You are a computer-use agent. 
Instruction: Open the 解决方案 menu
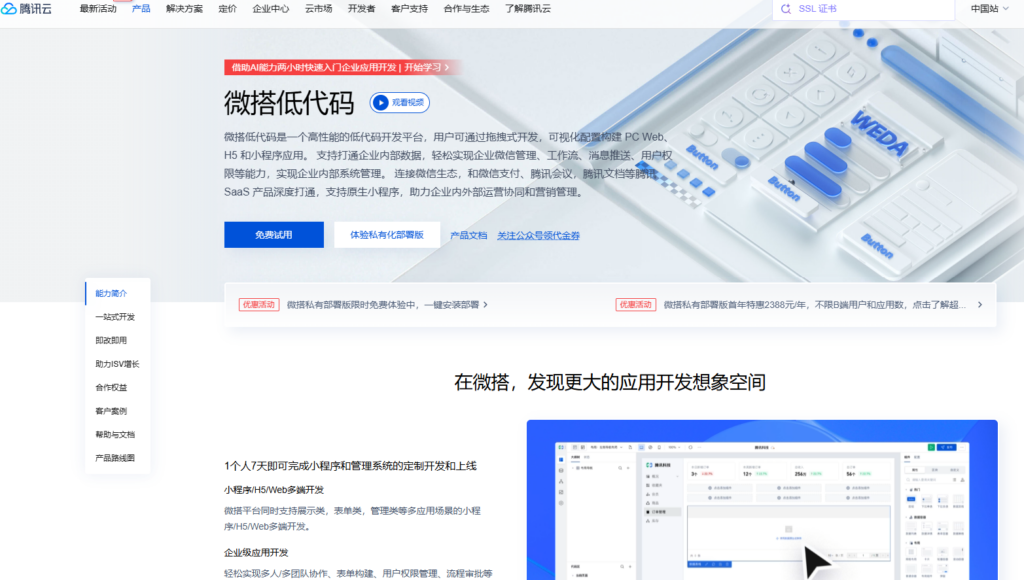point(185,9)
